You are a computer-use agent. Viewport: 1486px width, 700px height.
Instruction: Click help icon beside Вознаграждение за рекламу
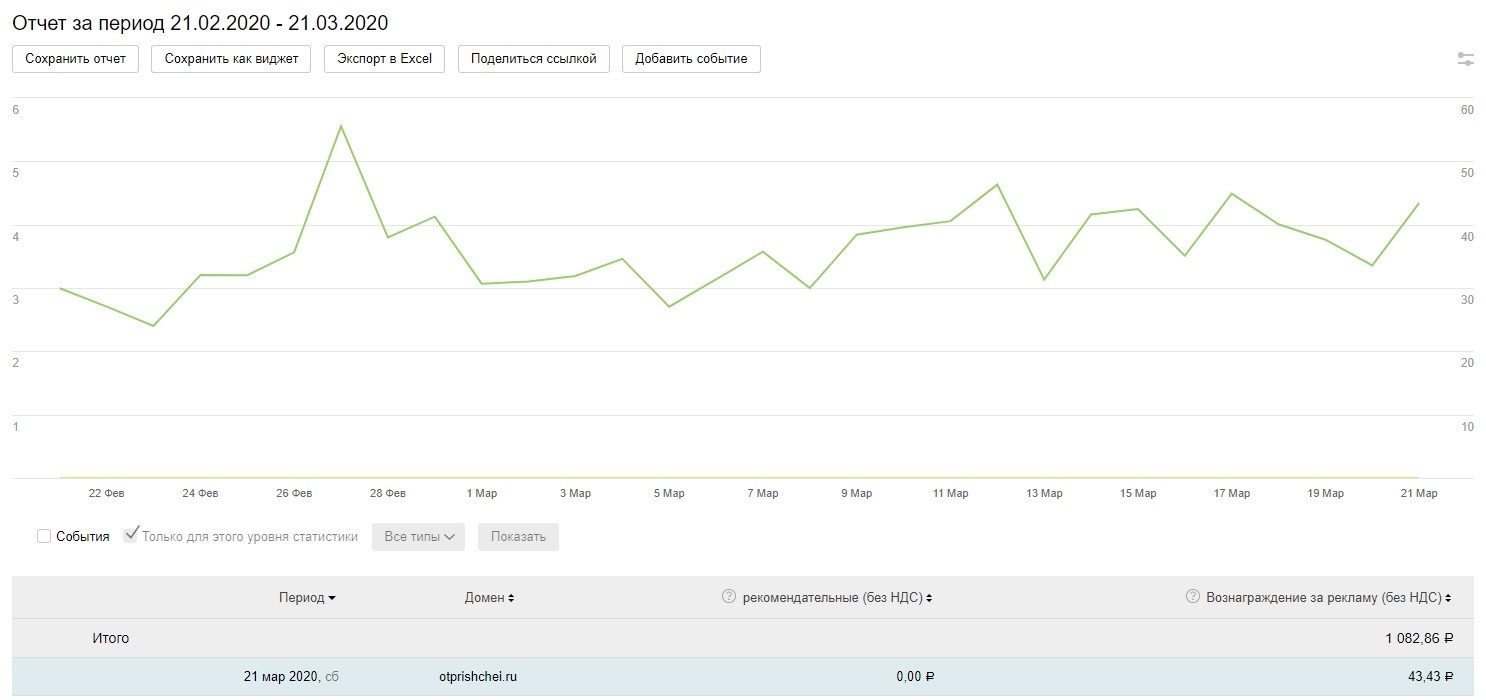[1192, 597]
